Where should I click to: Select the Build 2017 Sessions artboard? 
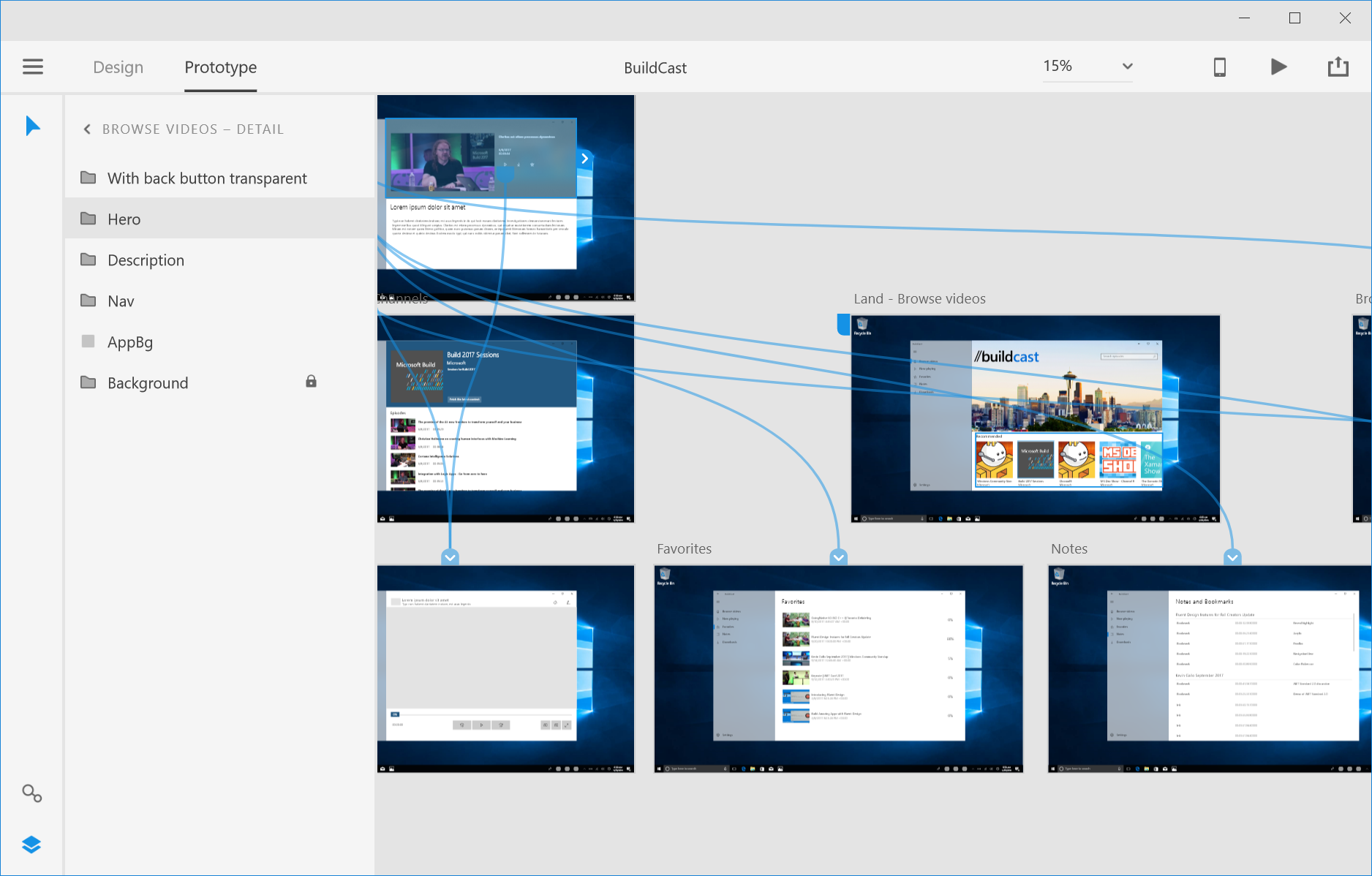tap(505, 419)
